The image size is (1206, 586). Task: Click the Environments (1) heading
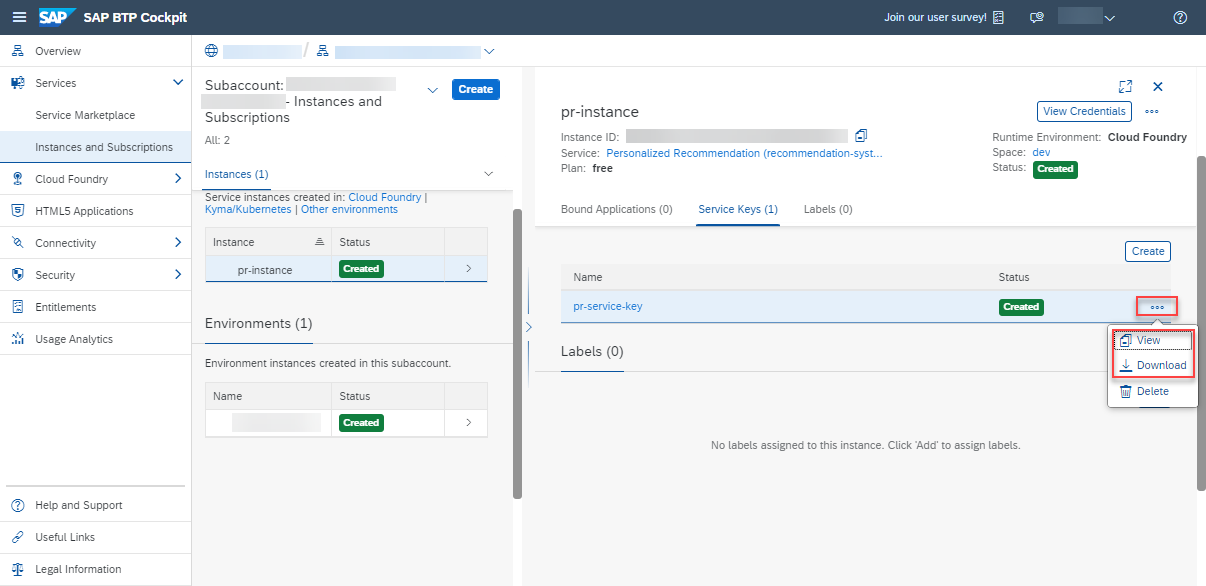pos(258,324)
